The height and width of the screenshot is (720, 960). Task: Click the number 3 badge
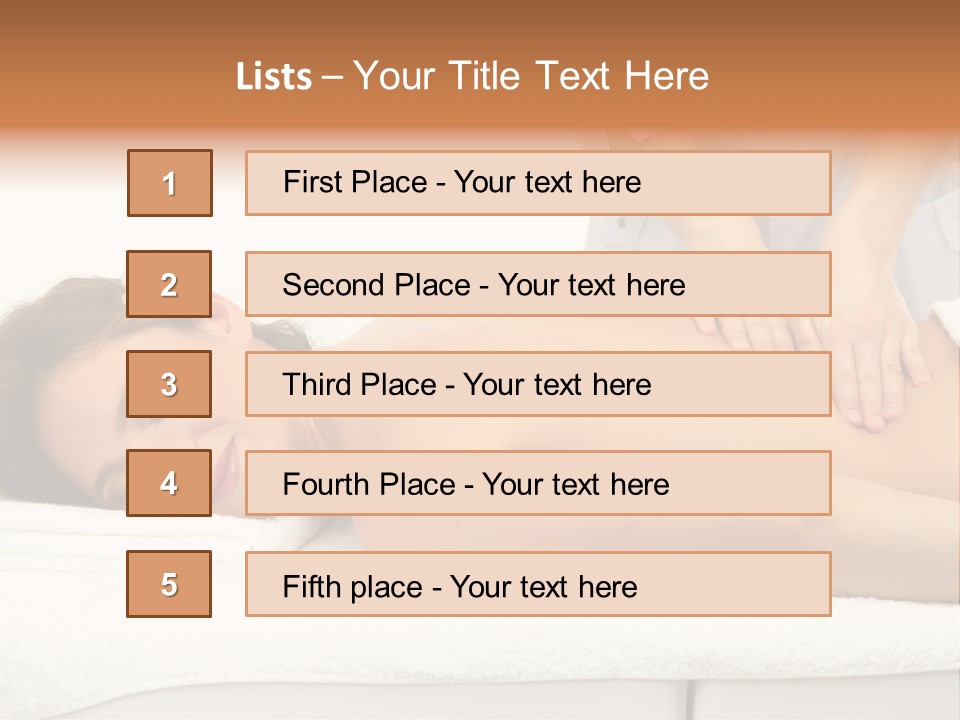169,384
